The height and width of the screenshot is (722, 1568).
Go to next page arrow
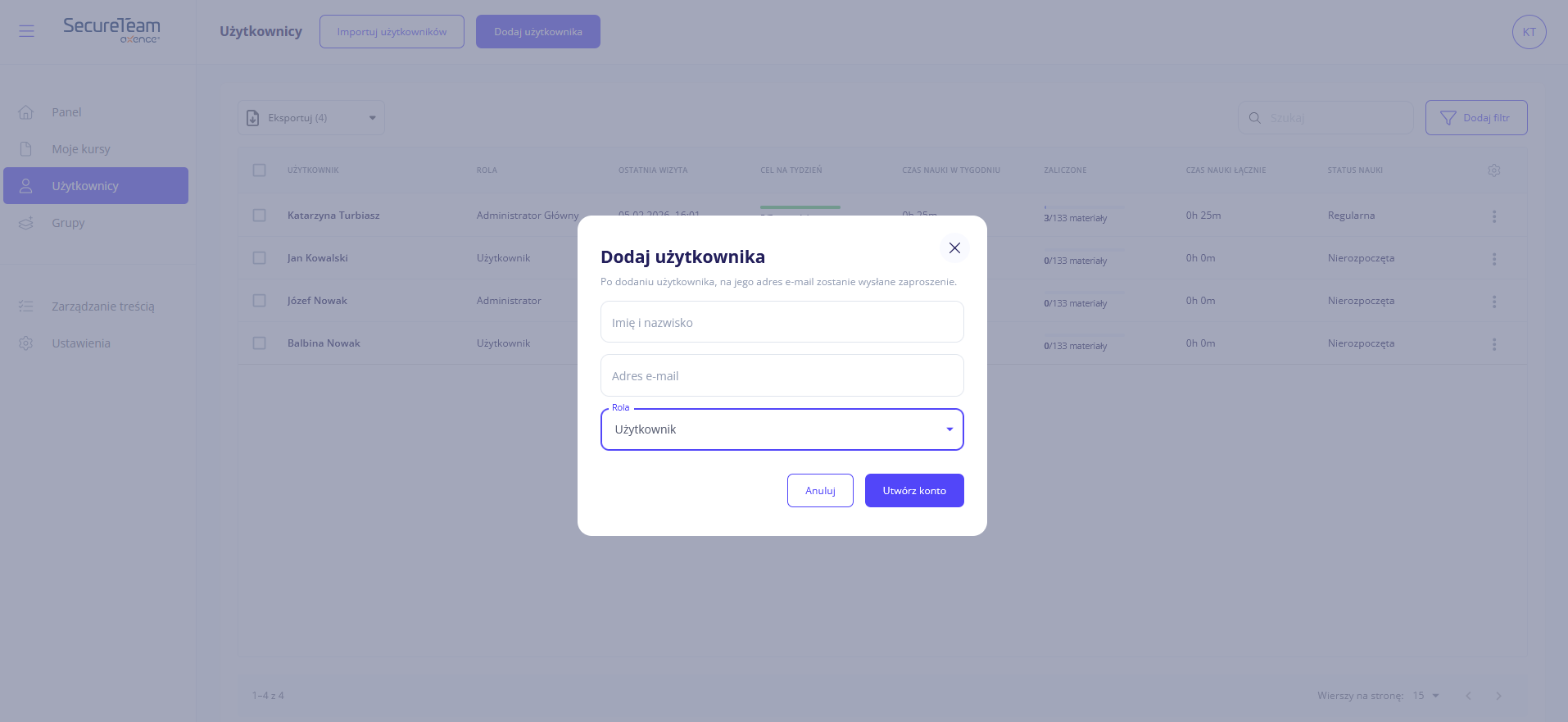coord(1498,696)
